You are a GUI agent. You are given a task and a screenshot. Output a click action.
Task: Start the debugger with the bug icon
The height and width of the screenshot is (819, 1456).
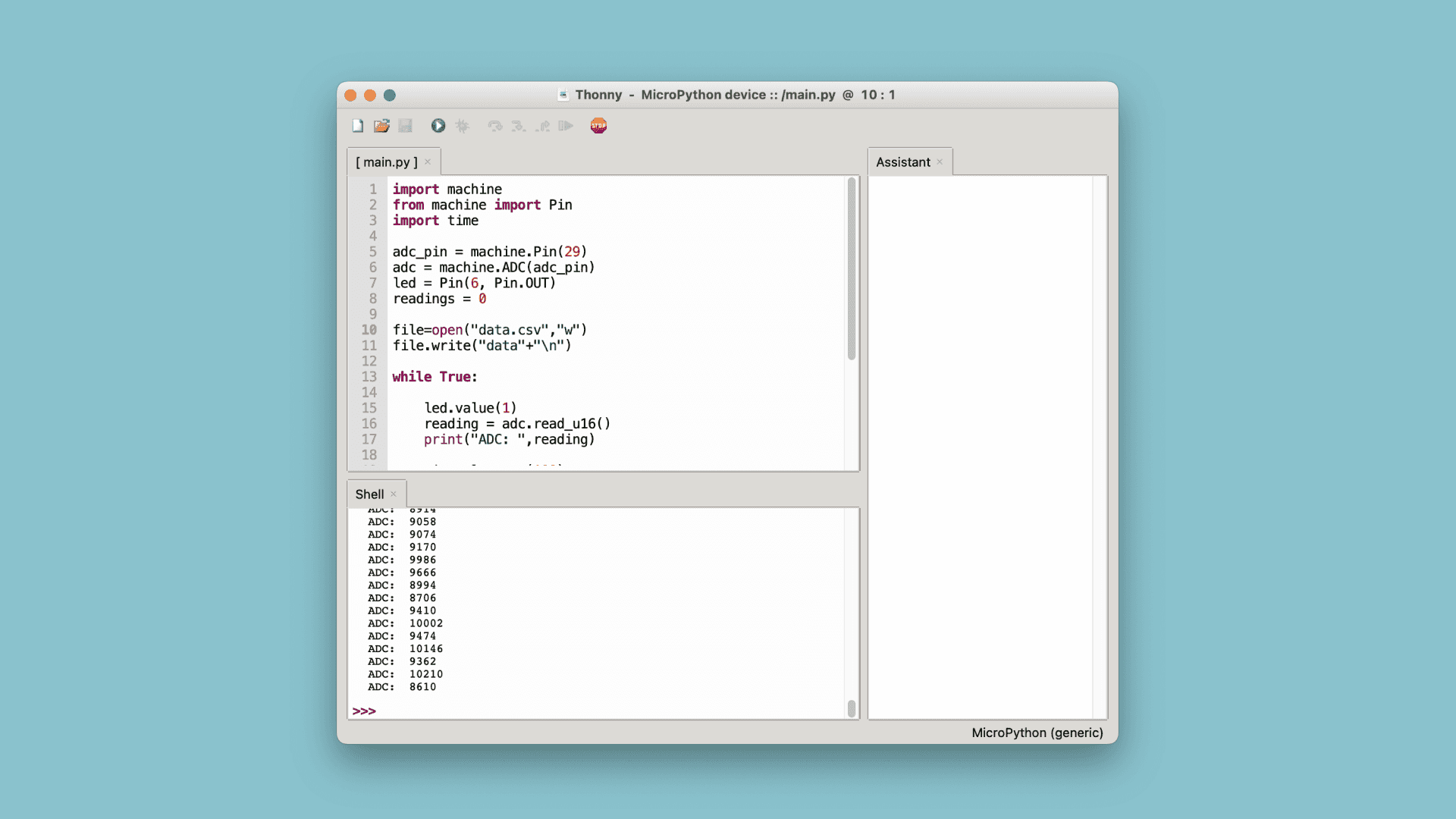[463, 126]
